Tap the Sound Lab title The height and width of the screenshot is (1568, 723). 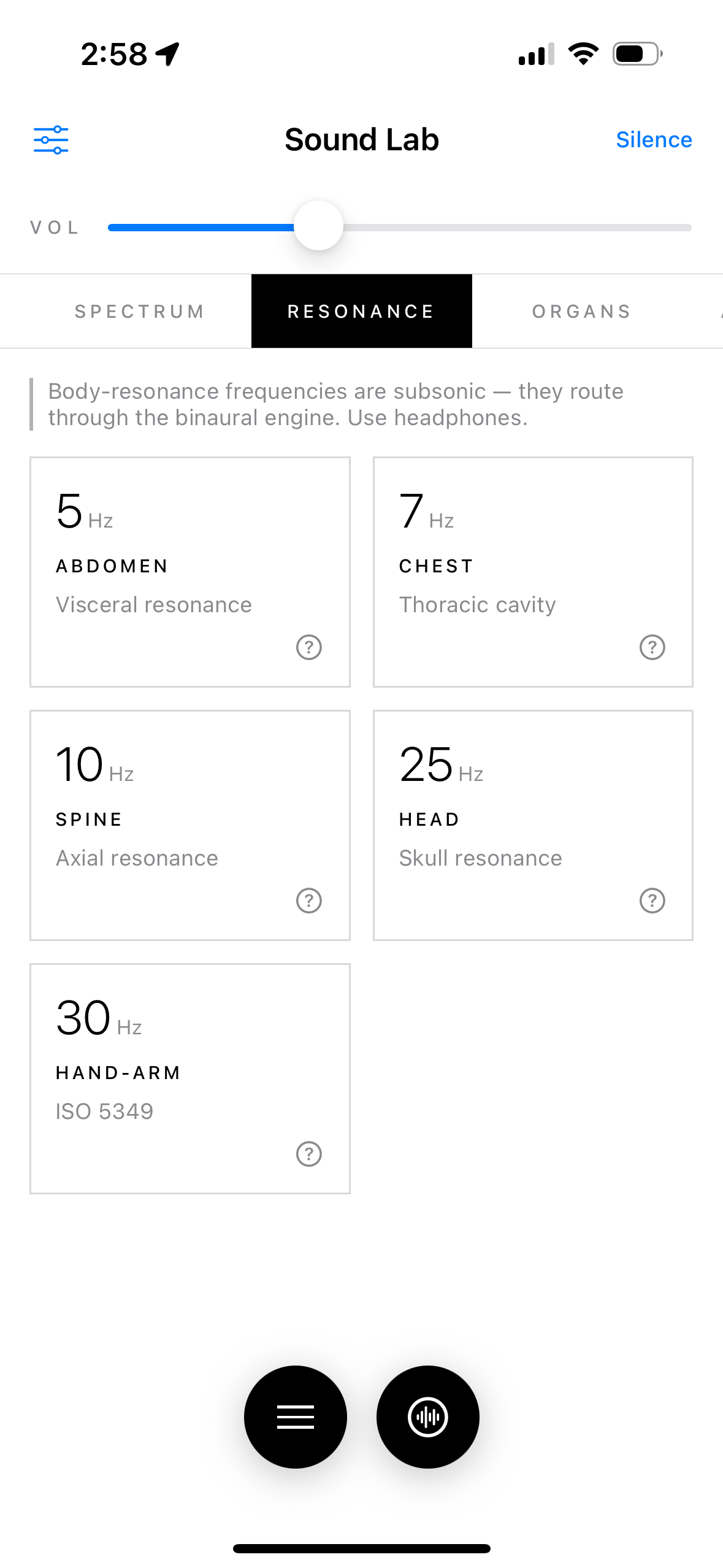tap(362, 140)
